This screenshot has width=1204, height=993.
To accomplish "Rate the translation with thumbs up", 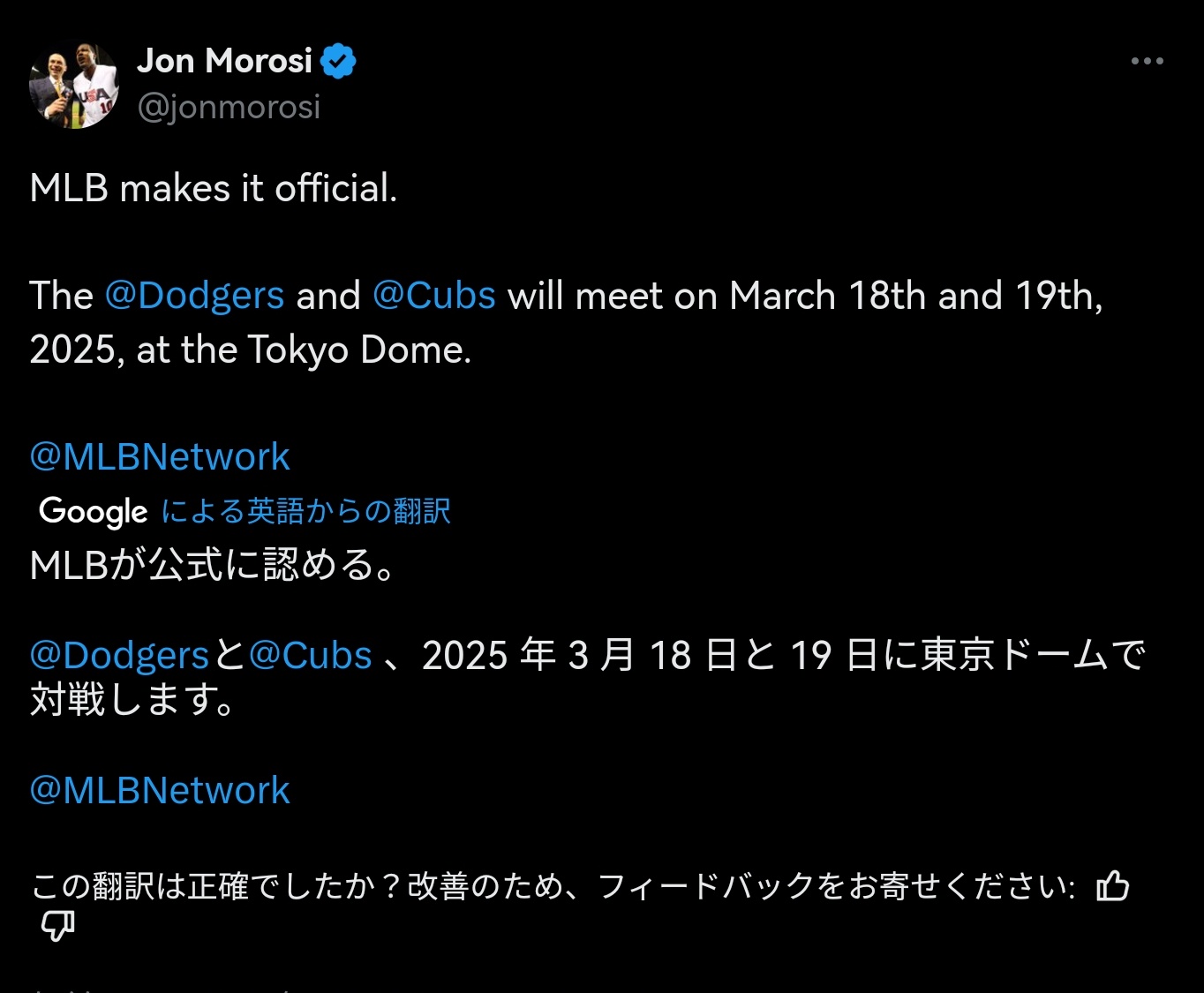I will [1112, 885].
